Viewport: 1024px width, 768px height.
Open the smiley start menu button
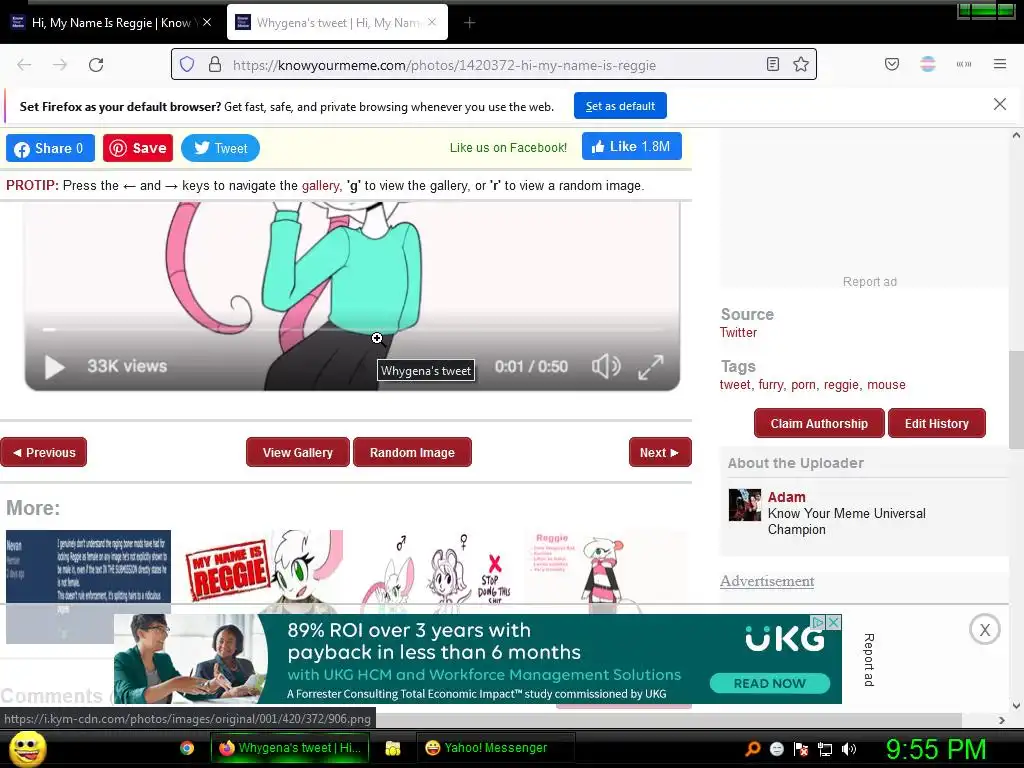click(27, 748)
